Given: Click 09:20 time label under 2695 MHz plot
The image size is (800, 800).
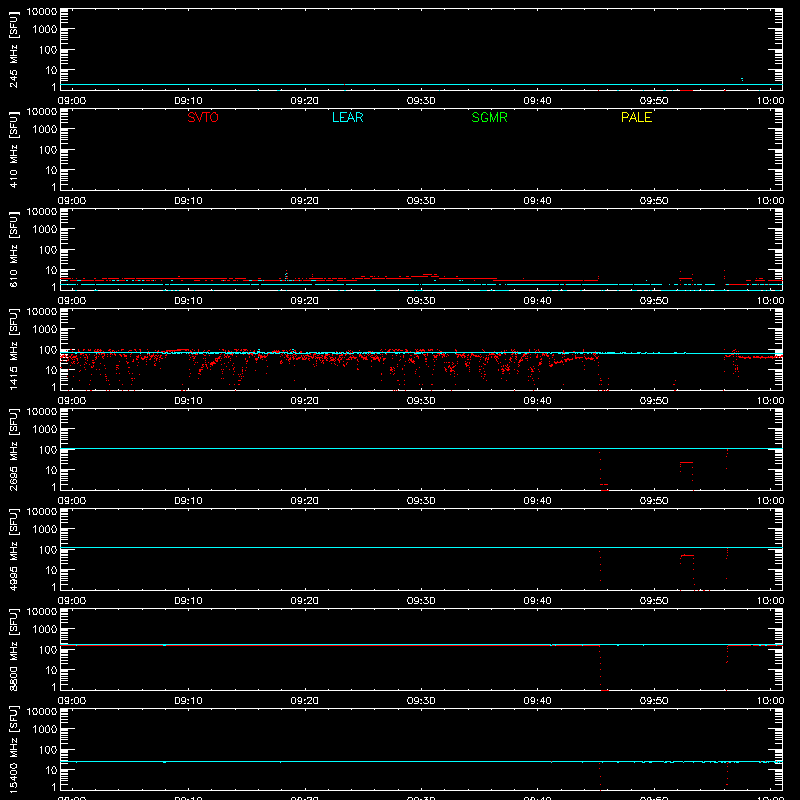Looking at the screenshot, I should point(305,501).
